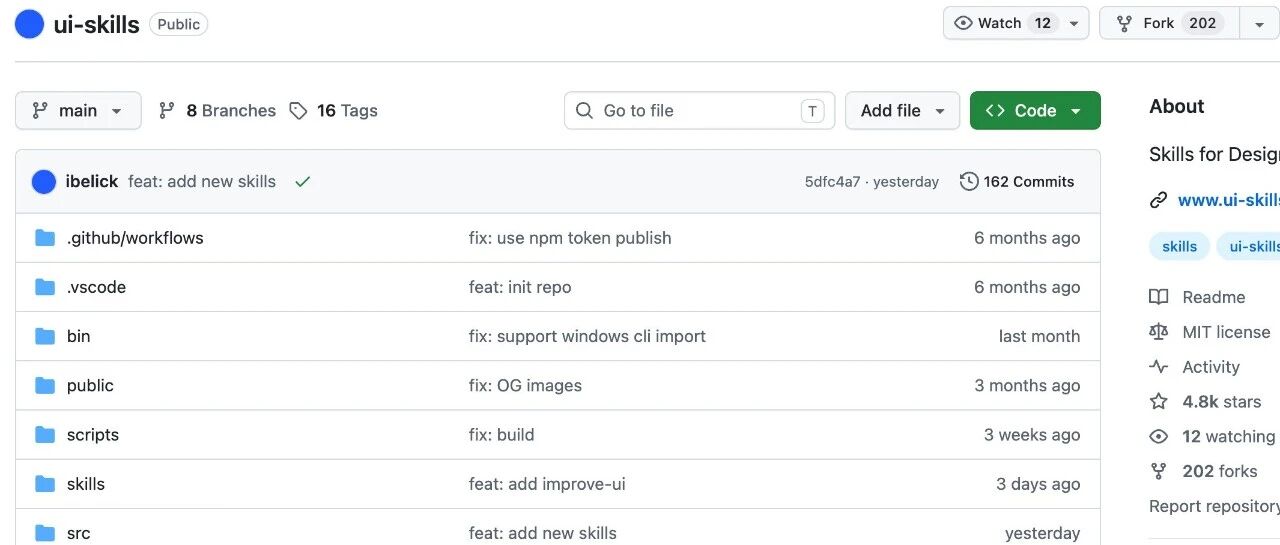Open commit 'fix: support windows cli import'
Image resolution: width=1280 pixels, height=545 pixels.
(x=587, y=336)
